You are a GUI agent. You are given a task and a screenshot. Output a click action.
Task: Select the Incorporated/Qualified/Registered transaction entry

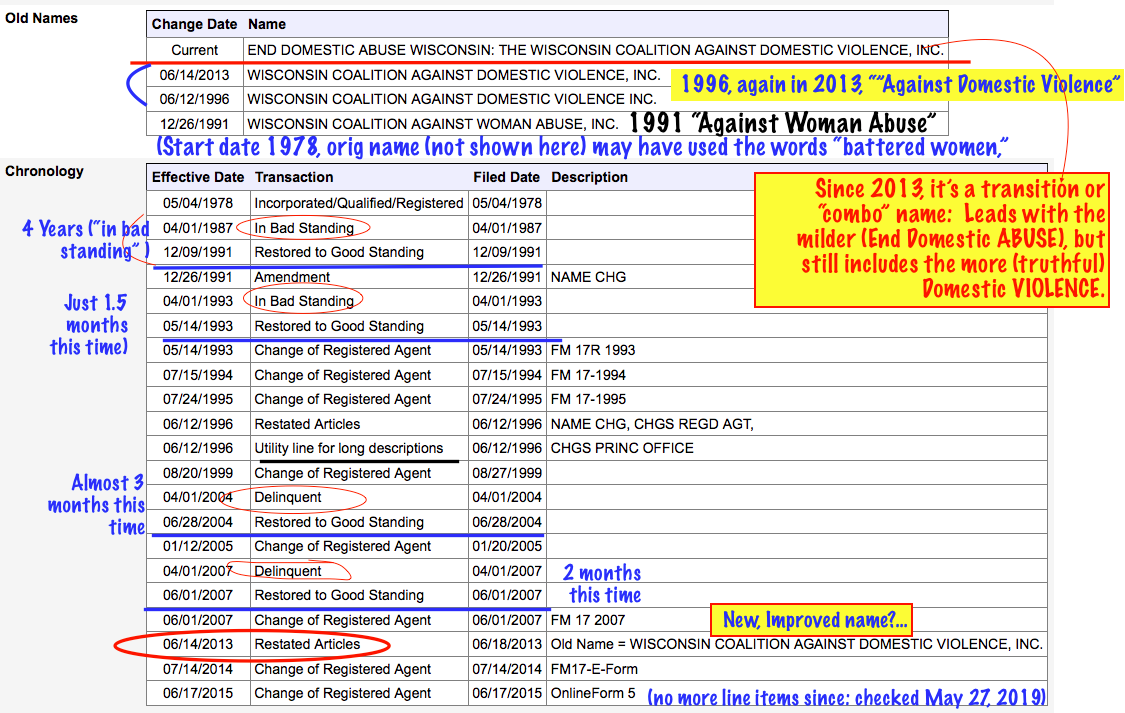click(x=358, y=203)
